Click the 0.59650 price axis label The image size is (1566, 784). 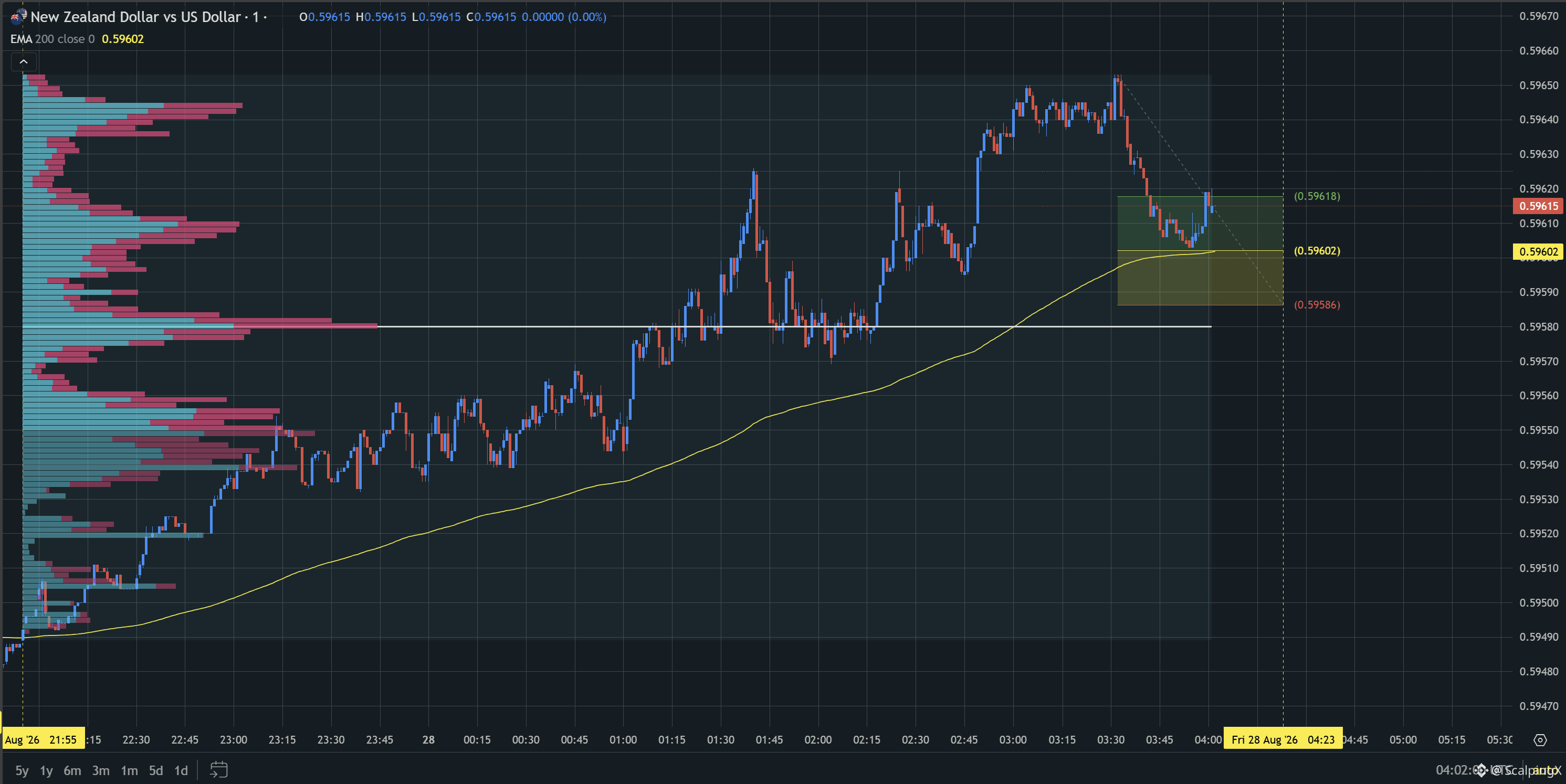[x=1539, y=86]
